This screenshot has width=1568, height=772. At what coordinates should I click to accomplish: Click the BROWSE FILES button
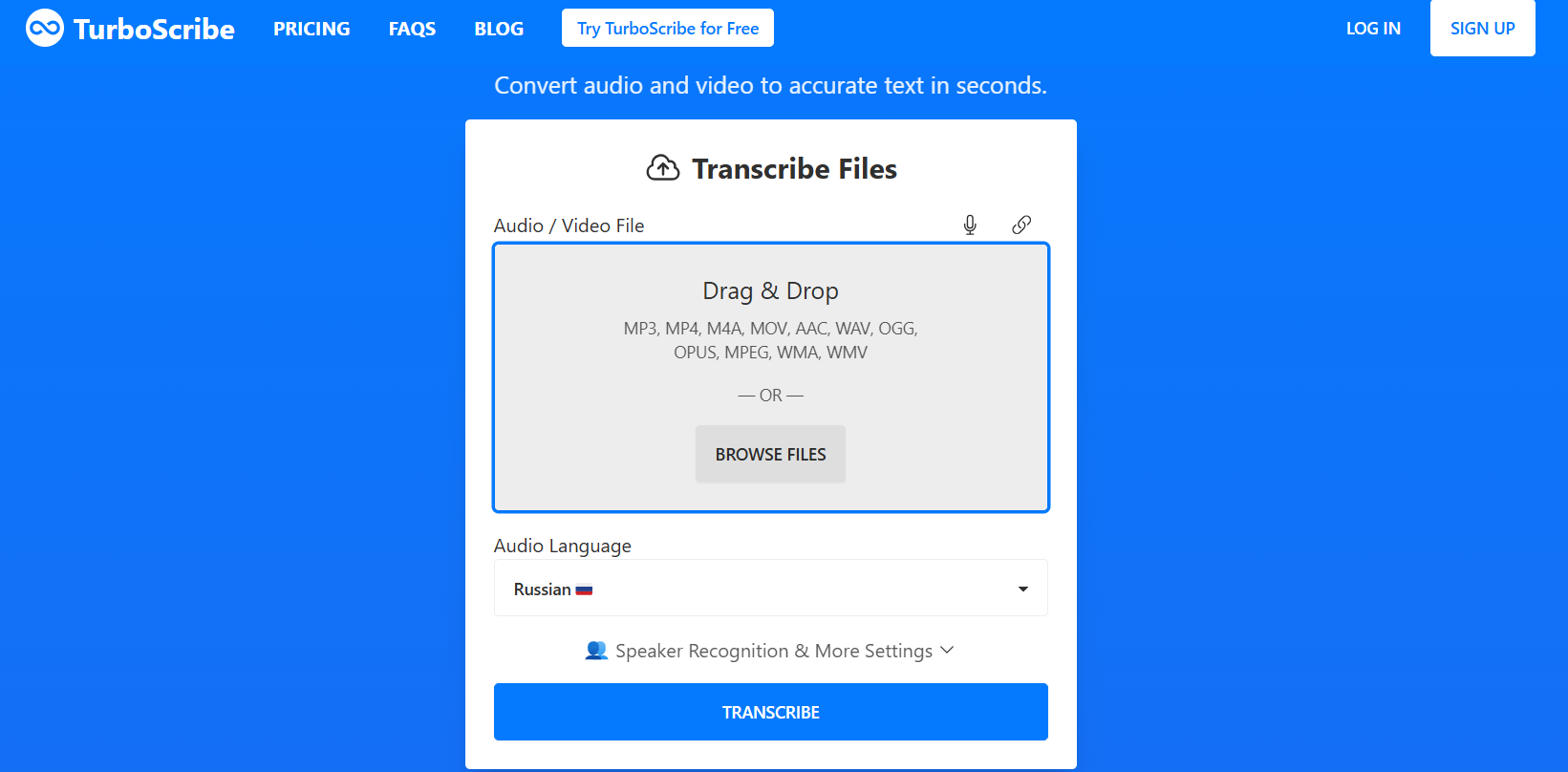click(770, 454)
